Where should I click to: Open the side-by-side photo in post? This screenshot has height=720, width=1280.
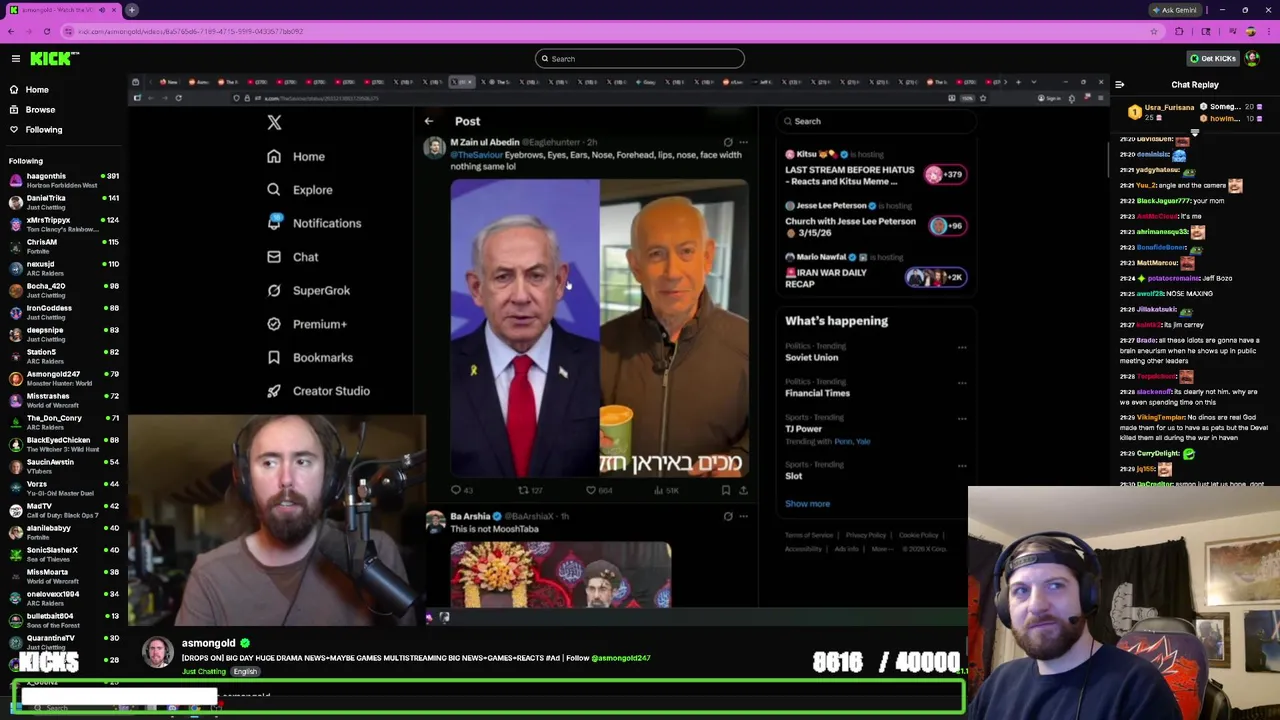point(599,328)
